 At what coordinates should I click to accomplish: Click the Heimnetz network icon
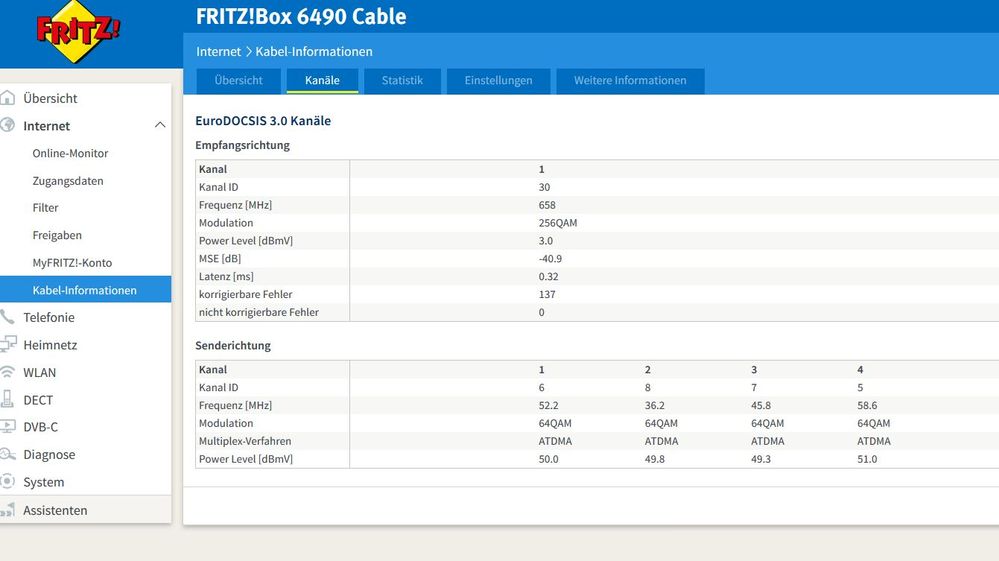click(8, 344)
